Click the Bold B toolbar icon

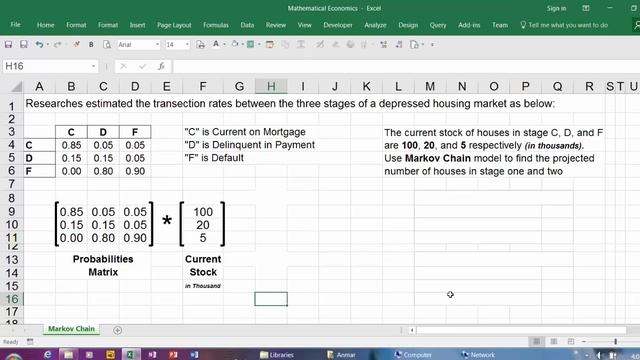91,44
